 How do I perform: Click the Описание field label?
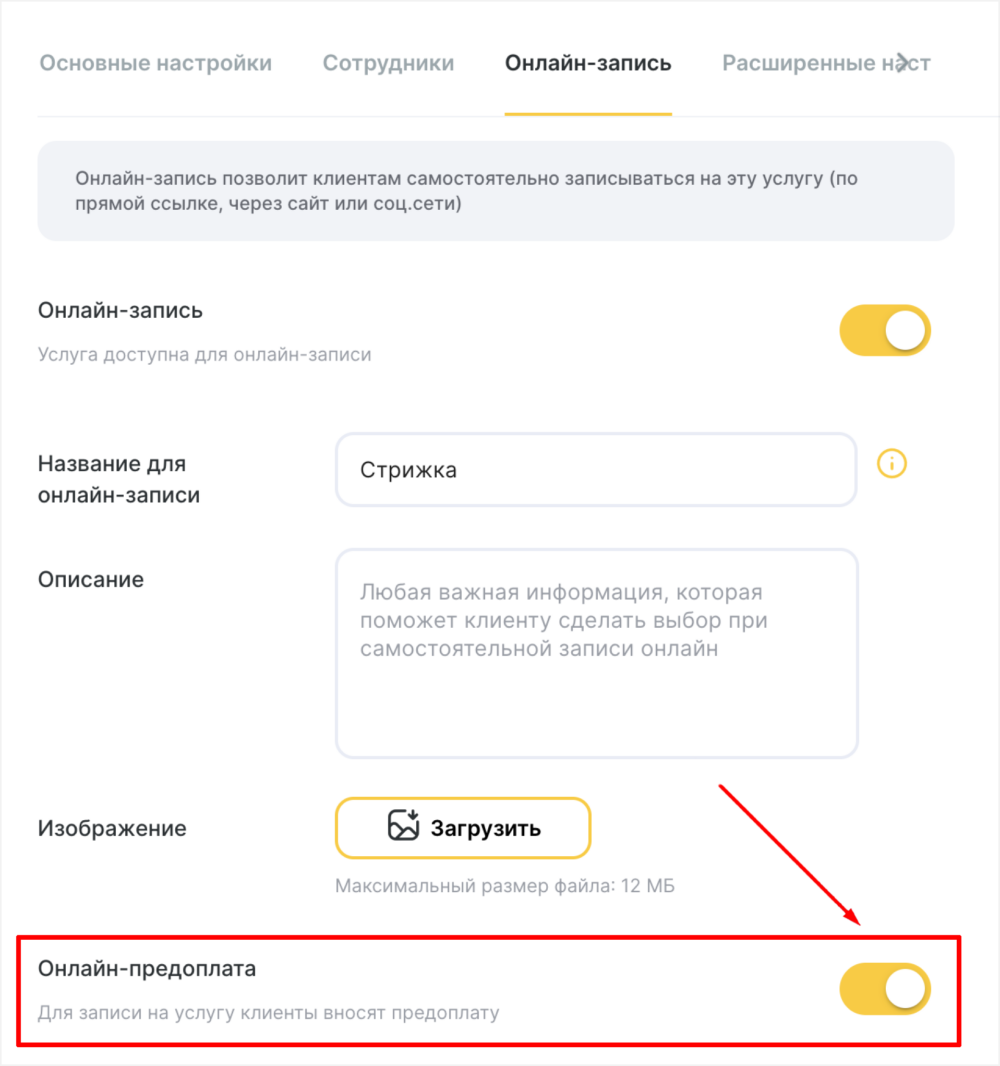(x=91, y=580)
